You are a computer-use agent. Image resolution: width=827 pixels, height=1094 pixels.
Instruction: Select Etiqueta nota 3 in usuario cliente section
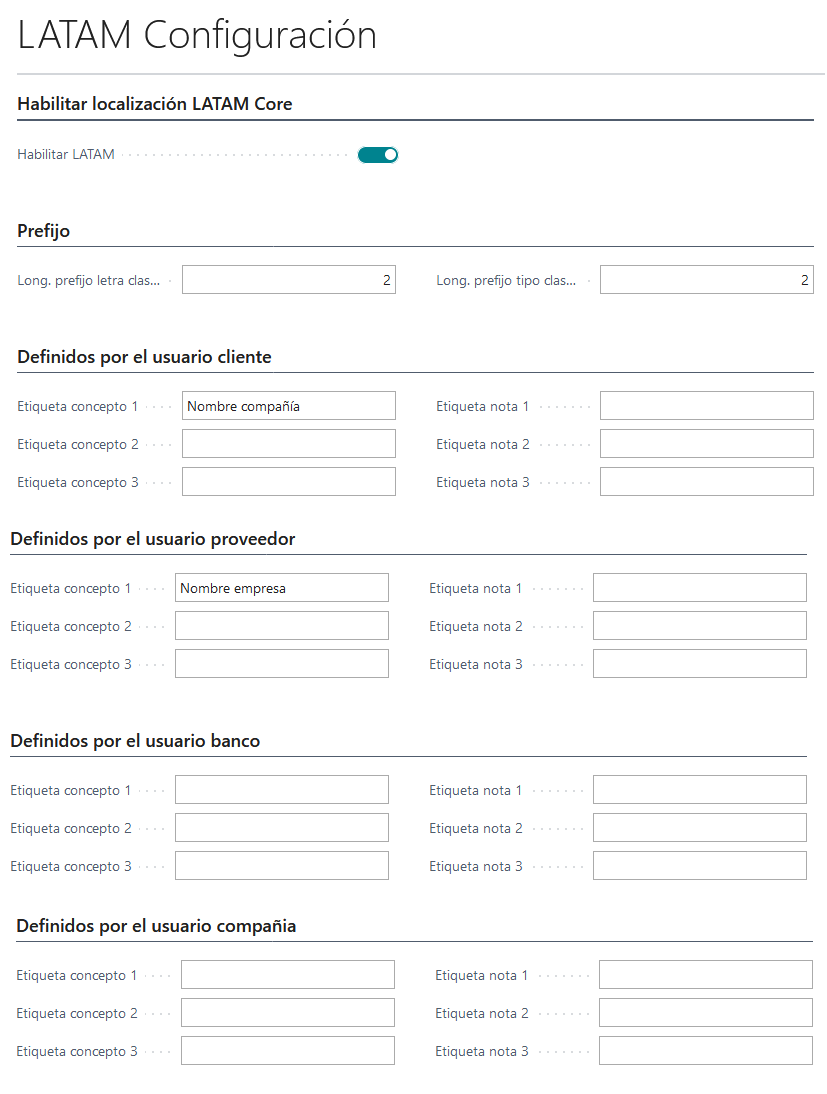click(706, 482)
